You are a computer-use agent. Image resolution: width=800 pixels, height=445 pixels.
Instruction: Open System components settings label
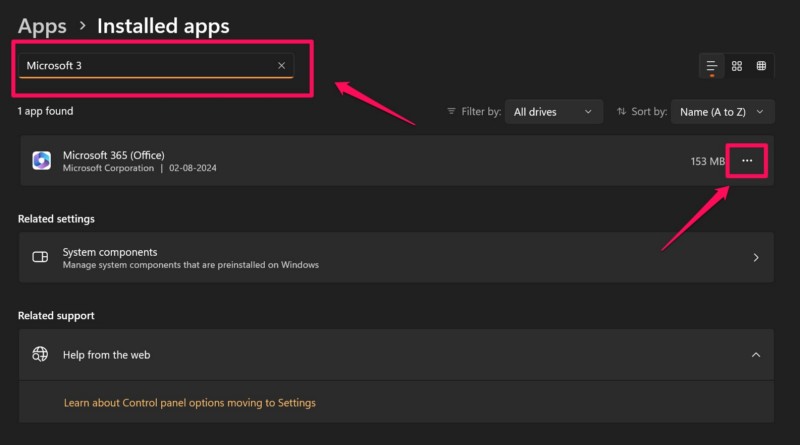pos(110,252)
